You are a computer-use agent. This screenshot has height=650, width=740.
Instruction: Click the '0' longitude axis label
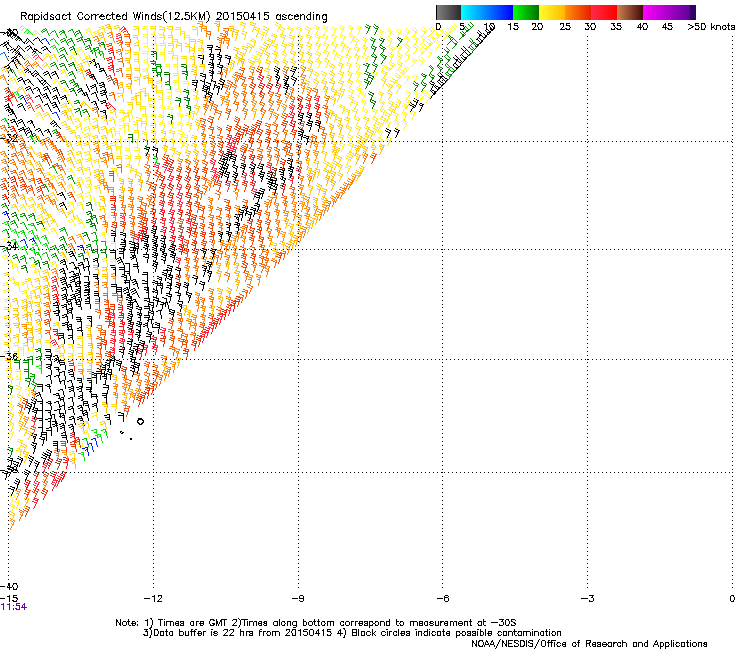point(732,599)
